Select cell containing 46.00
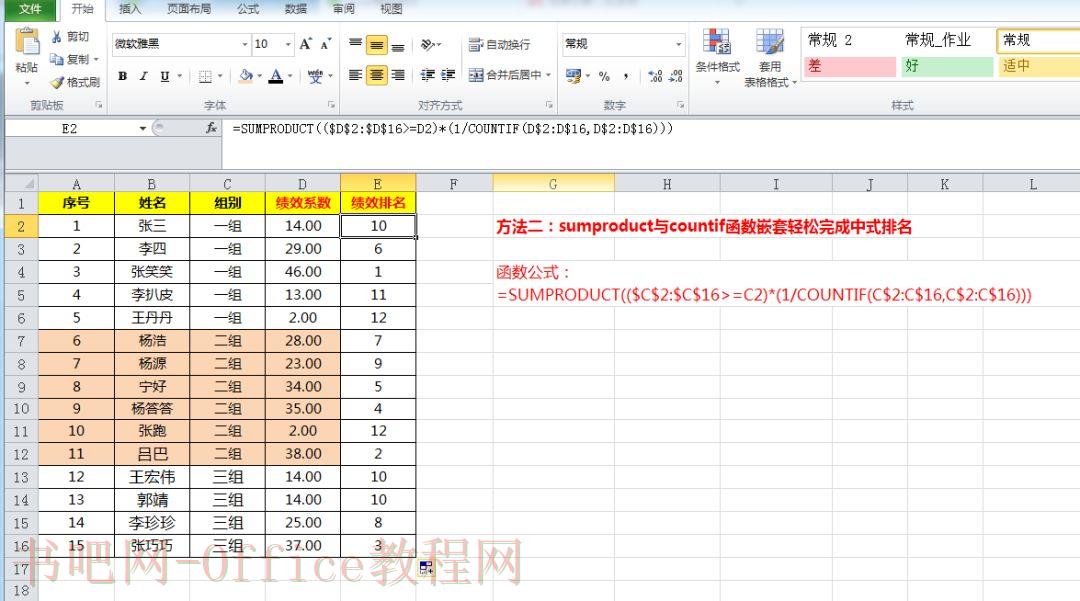 pos(303,272)
